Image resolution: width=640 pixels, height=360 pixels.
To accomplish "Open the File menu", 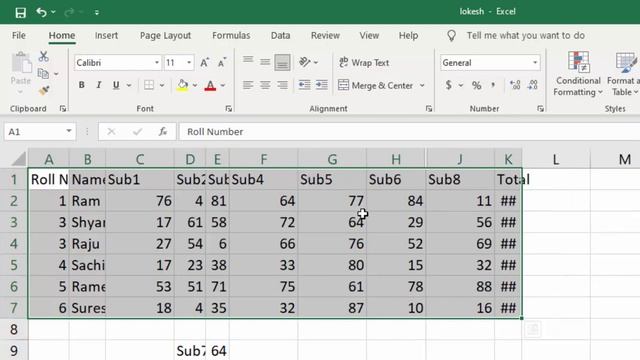I will (x=19, y=36).
